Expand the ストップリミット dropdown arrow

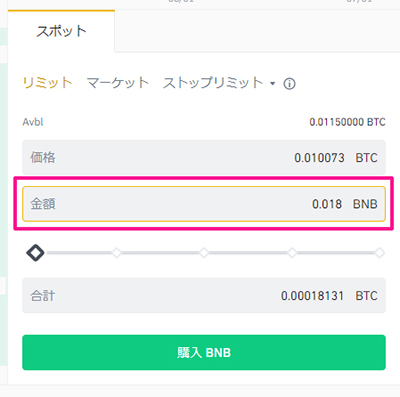[273, 83]
